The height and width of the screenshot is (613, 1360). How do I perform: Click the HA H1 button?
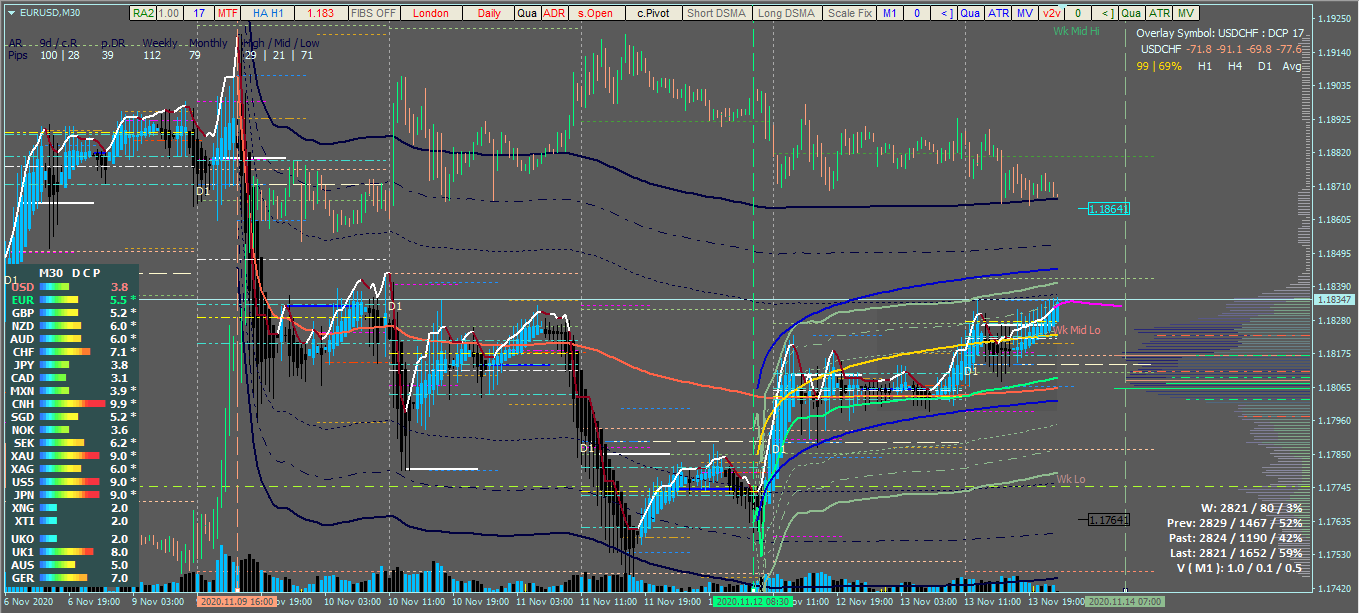268,13
